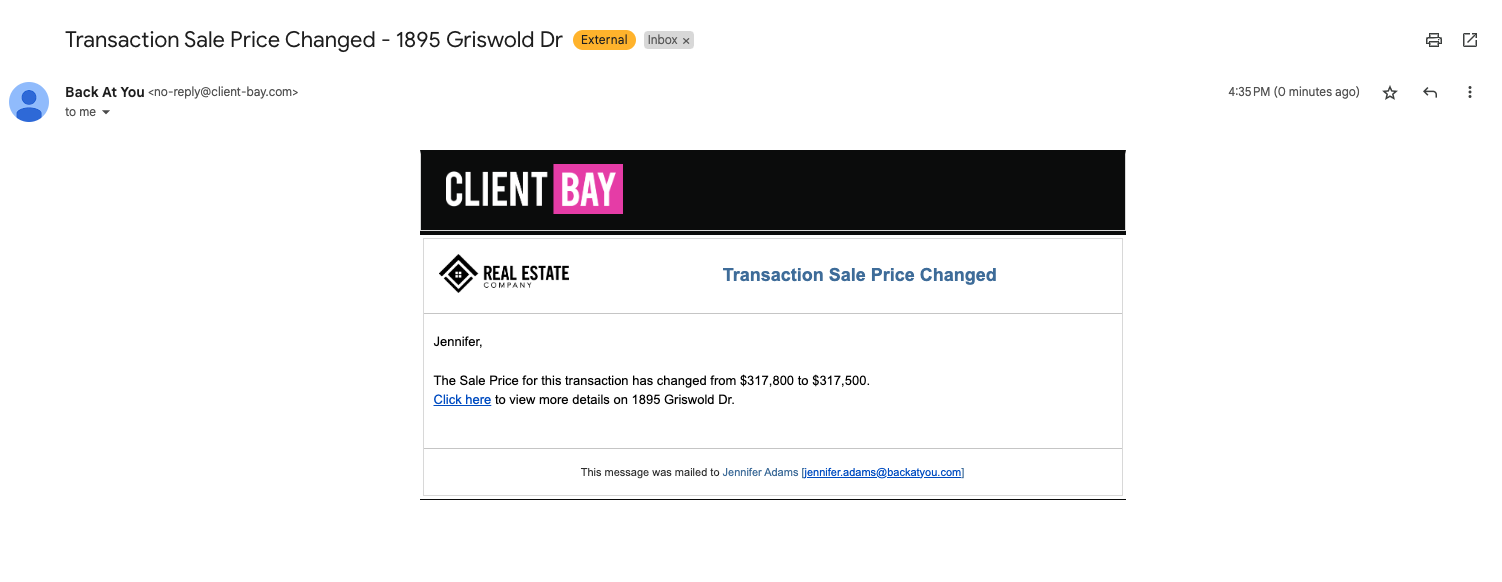
Task: Reply using the arrow icon
Action: click(1430, 92)
